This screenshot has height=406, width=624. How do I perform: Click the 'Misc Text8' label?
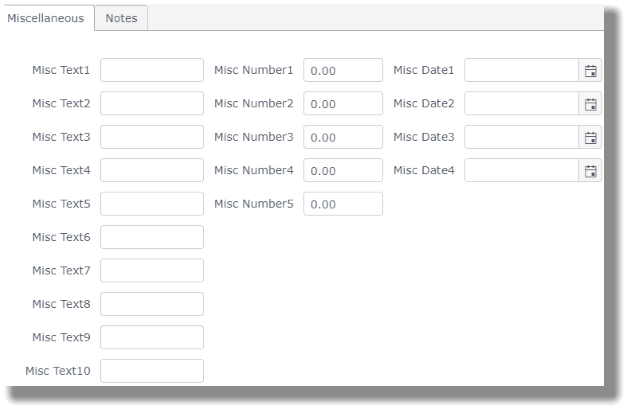tap(61, 304)
